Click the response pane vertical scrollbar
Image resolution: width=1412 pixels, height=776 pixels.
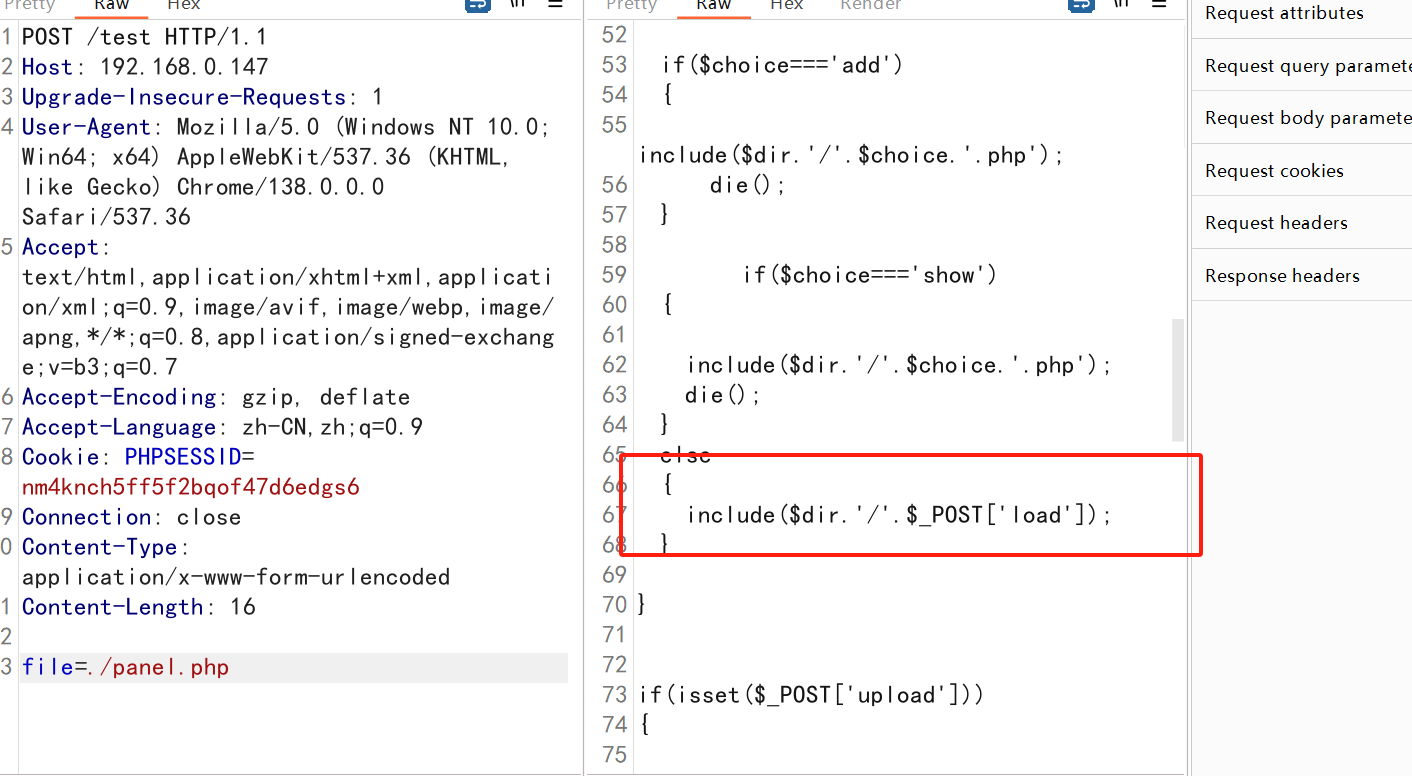click(x=1177, y=380)
